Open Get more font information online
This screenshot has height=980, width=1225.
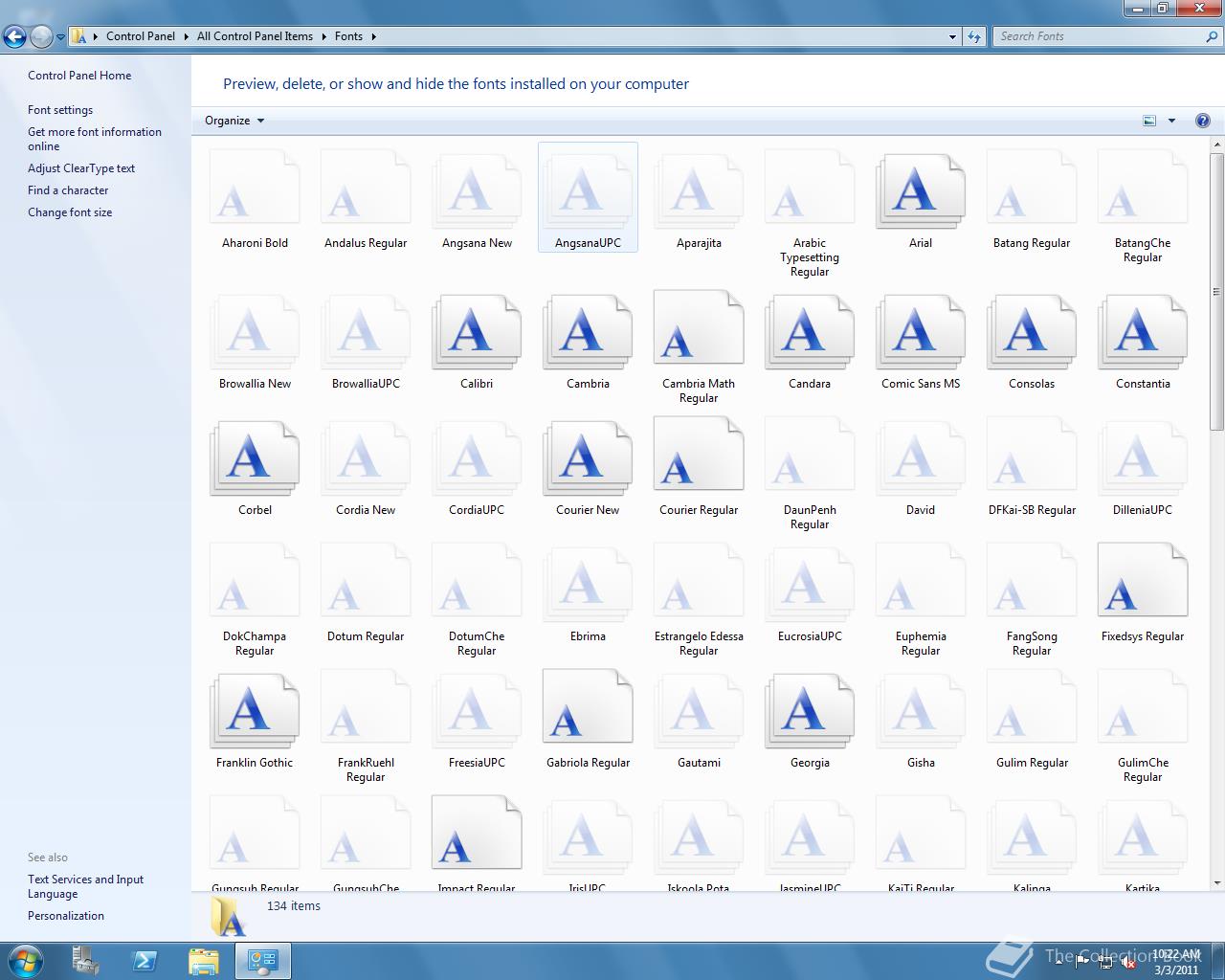tap(95, 139)
